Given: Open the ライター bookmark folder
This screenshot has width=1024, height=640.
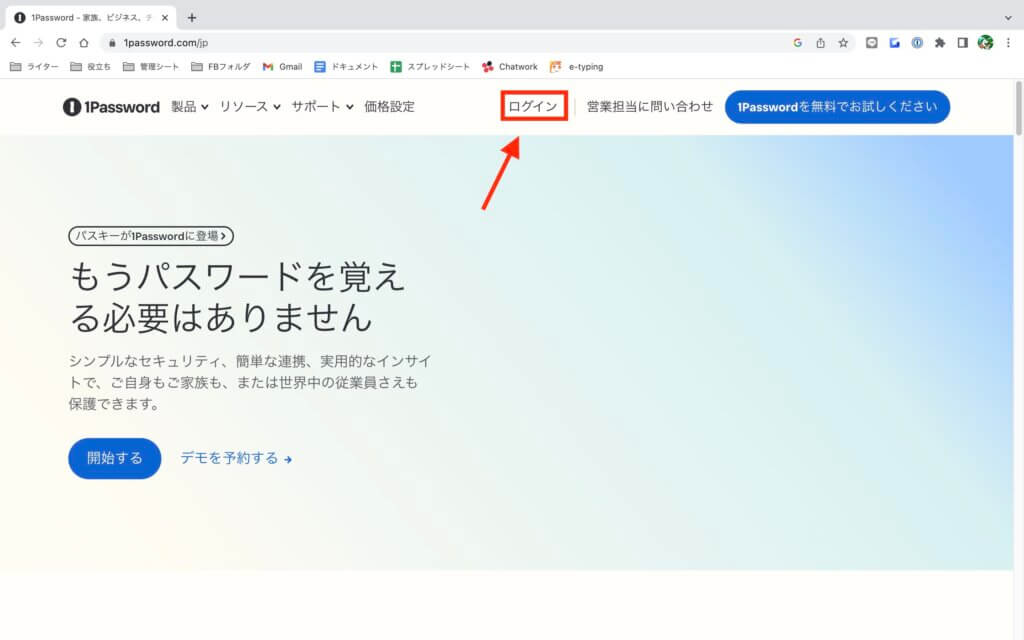Looking at the screenshot, I should click(35, 67).
